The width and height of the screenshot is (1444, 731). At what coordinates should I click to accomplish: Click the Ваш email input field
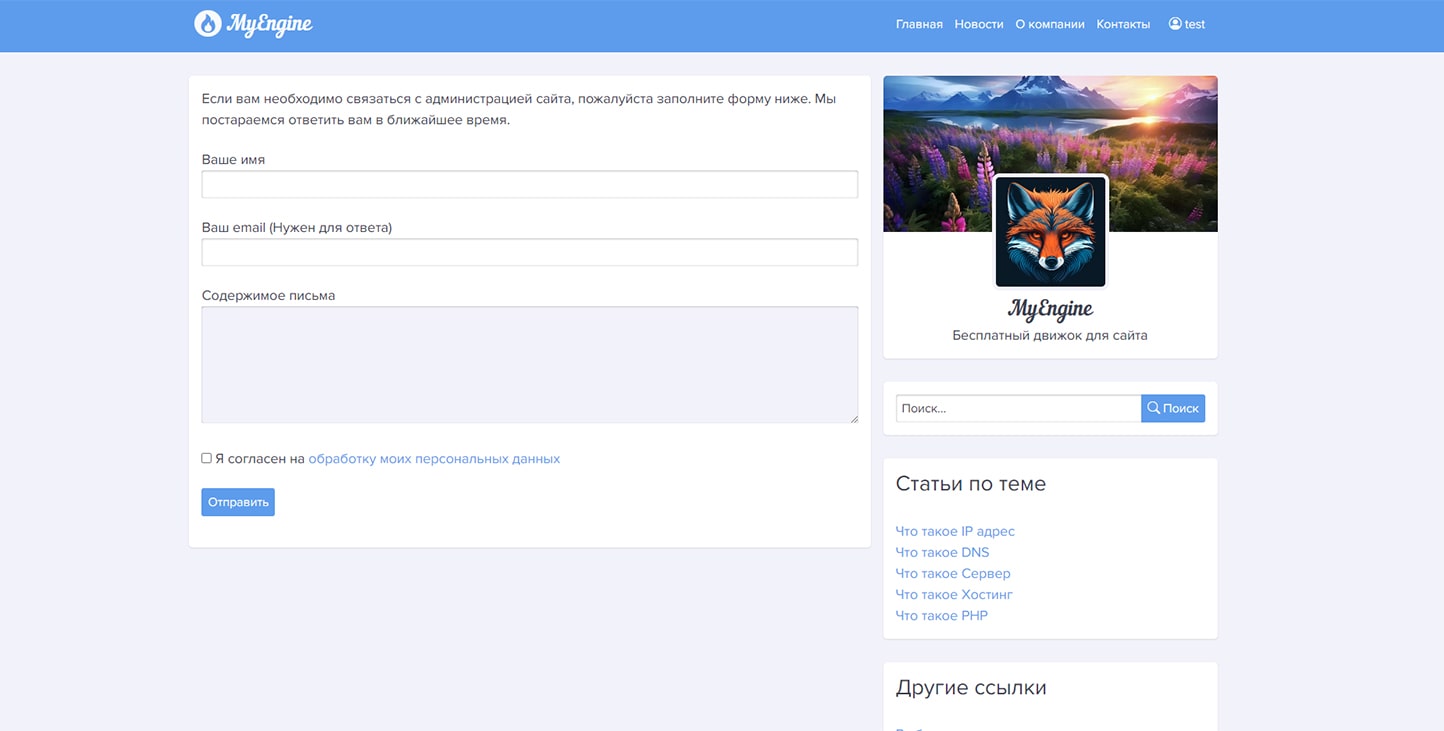tap(530, 252)
